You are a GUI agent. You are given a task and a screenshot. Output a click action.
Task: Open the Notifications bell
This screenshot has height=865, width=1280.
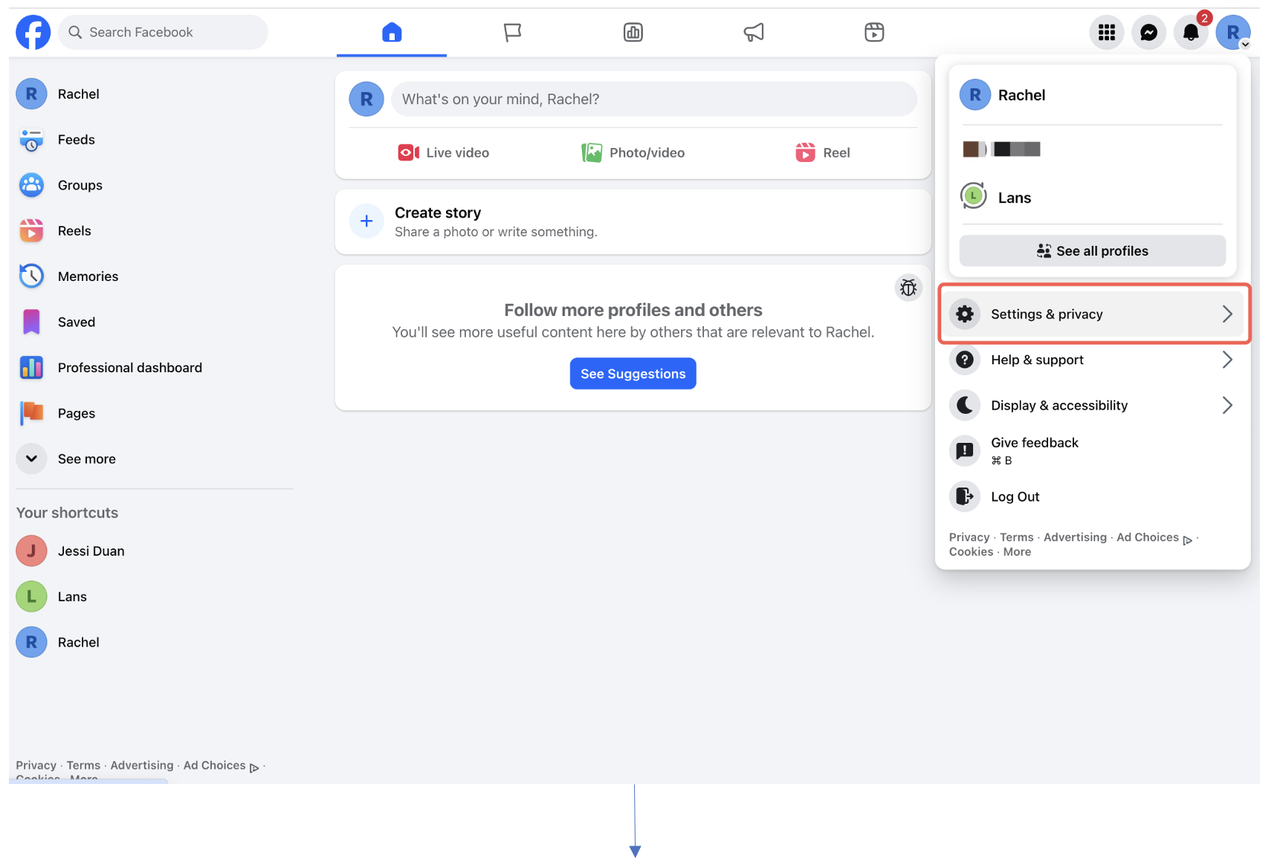(1190, 32)
